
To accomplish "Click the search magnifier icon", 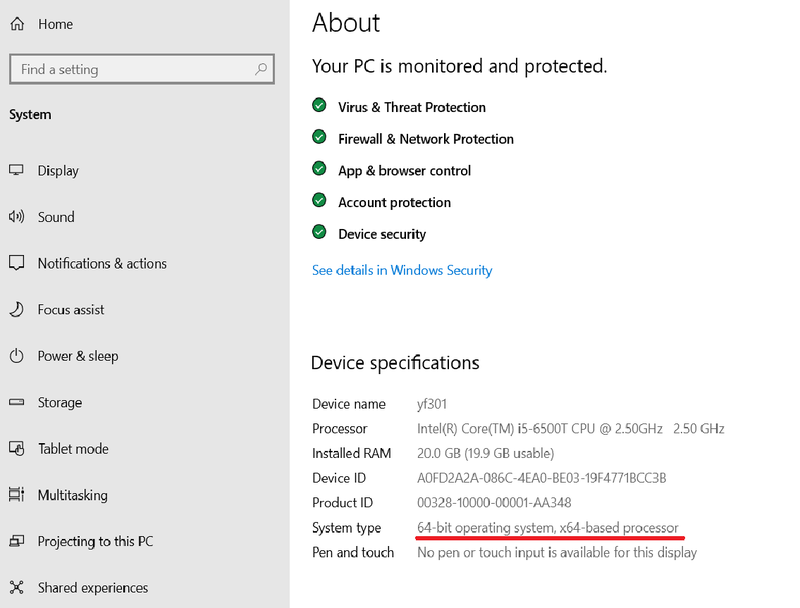I will 261,69.
